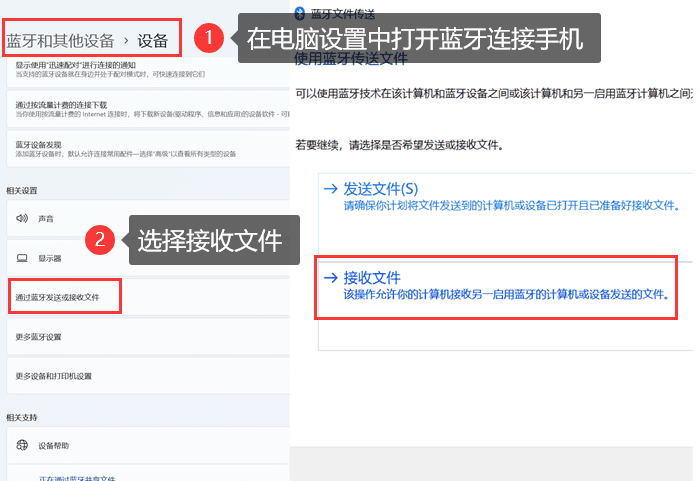Click the globe icon beside 设备帮助

[x=22, y=445]
